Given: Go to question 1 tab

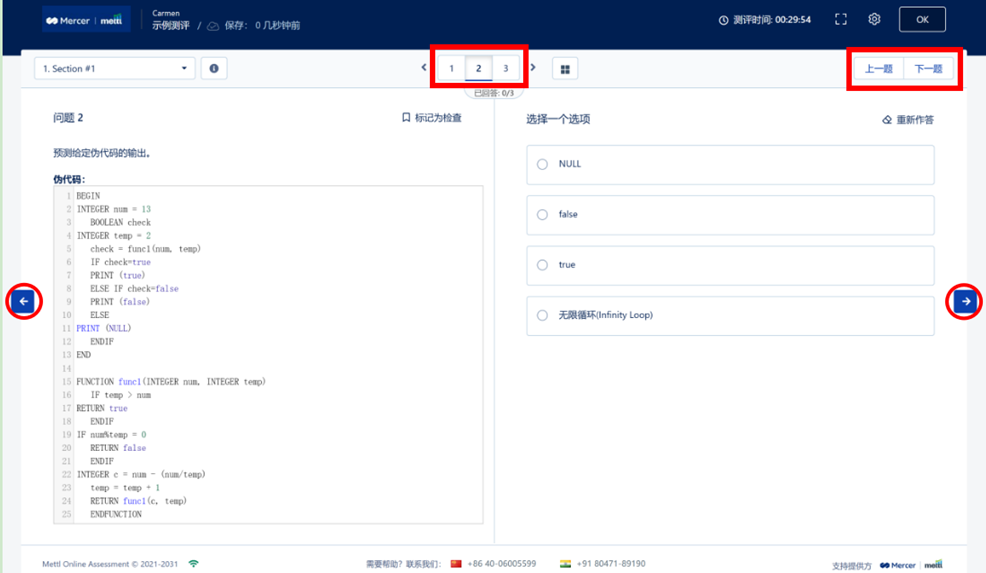Looking at the screenshot, I should 452,69.
